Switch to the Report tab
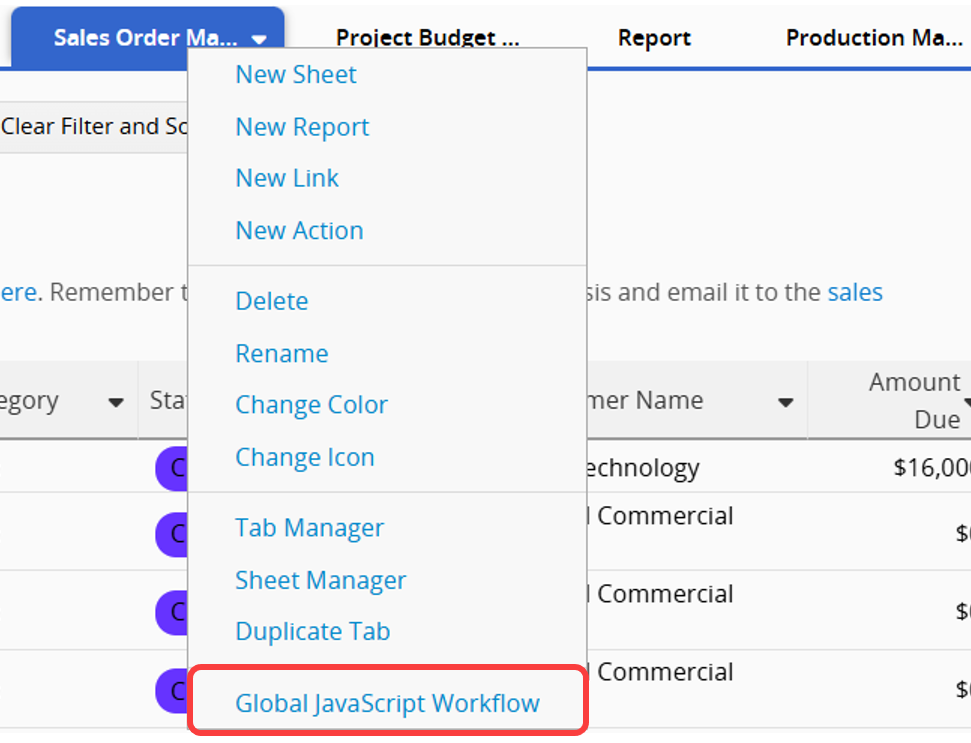 pos(654,39)
